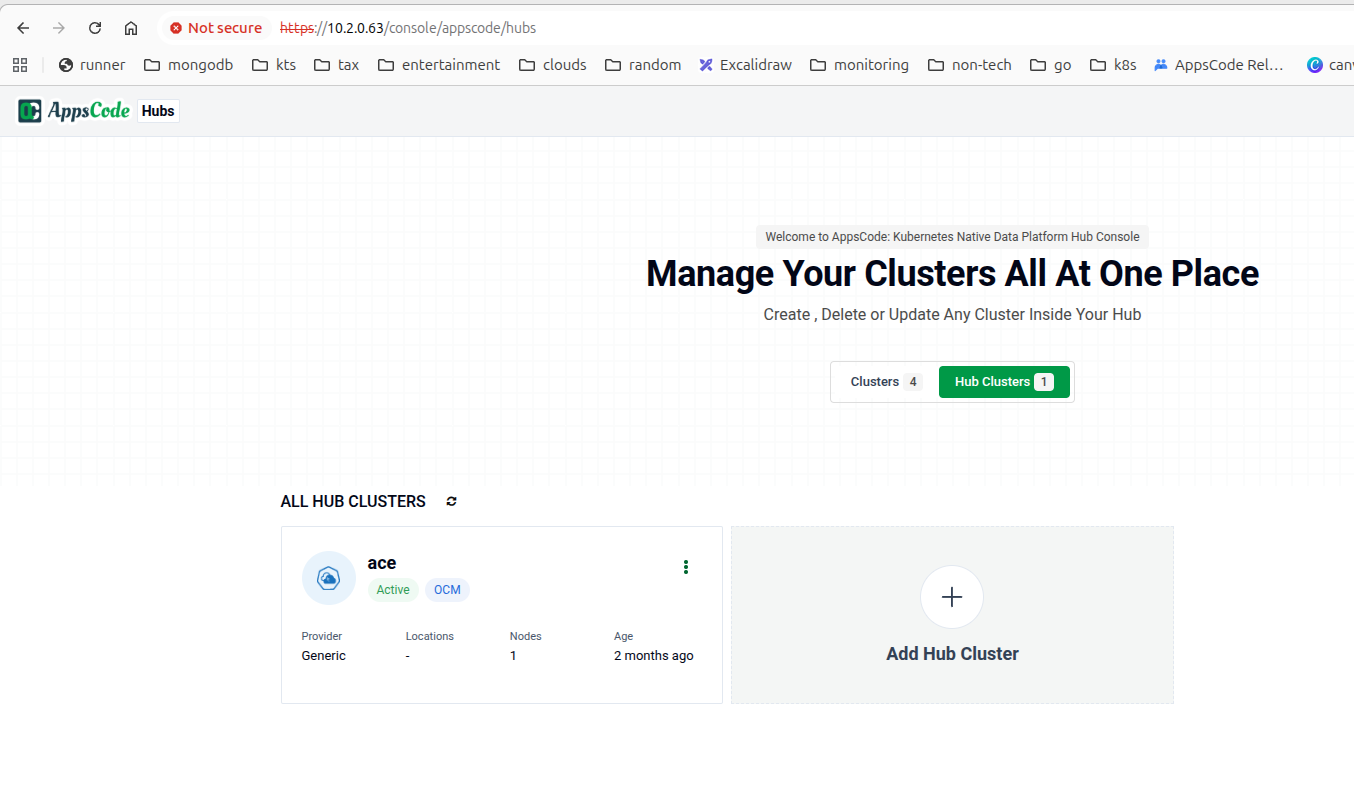Image resolution: width=1354 pixels, height=791 pixels.
Task: Reload the page with browser refresh icon
Action: (95, 28)
